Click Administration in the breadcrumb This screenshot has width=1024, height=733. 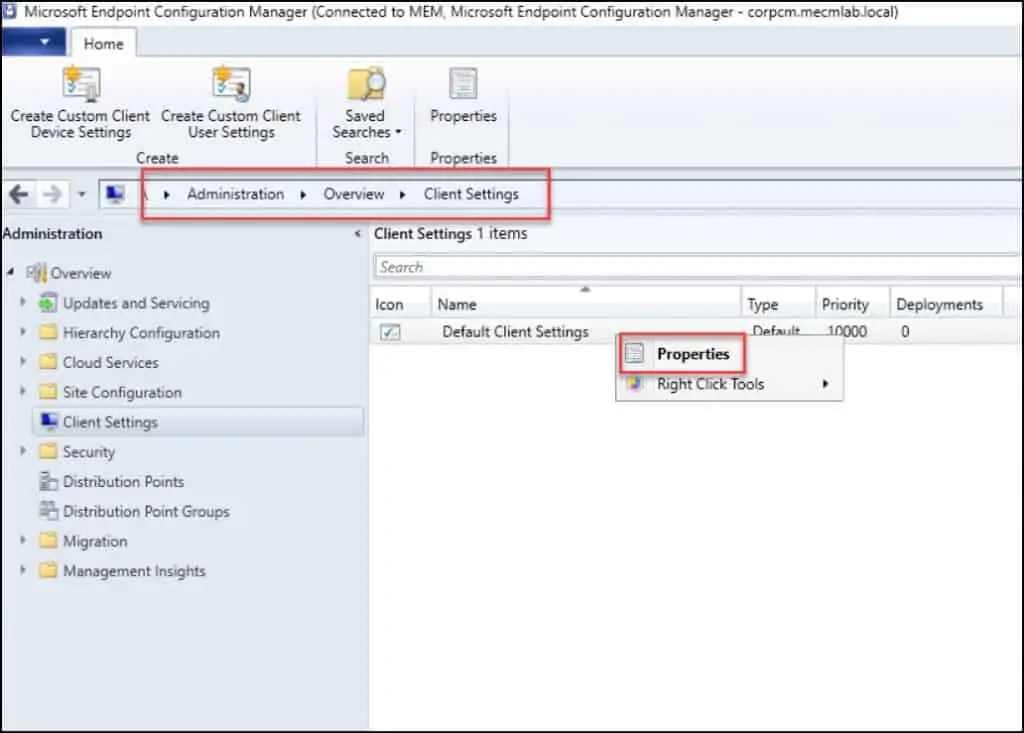(235, 194)
